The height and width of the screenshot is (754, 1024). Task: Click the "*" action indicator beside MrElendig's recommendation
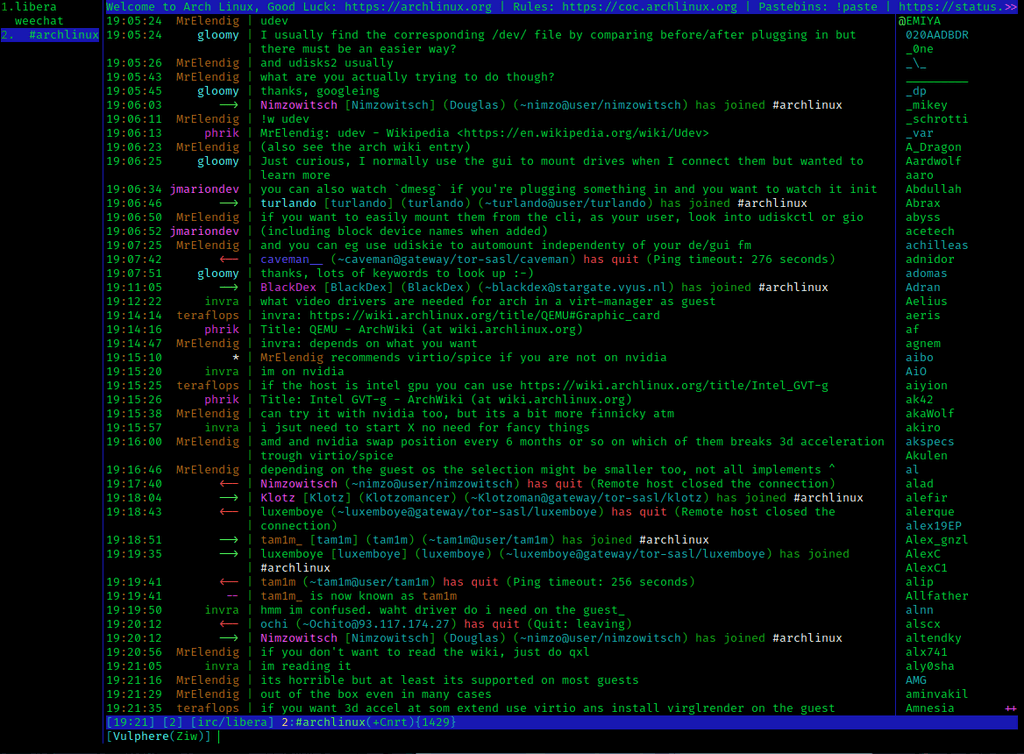point(237,357)
